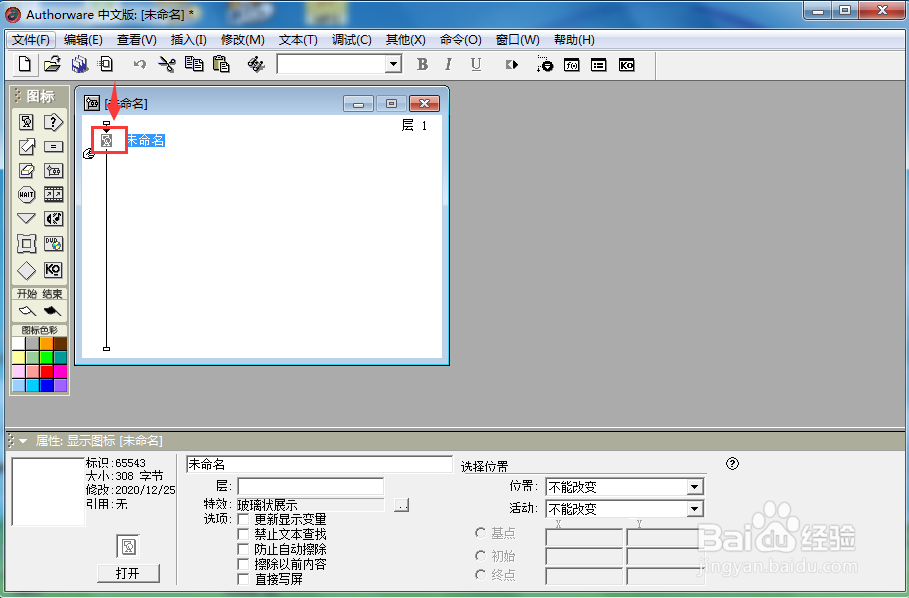This screenshot has width=909, height=598.
Task: Open the 编辑(E) menu
Action: point(83,40)
